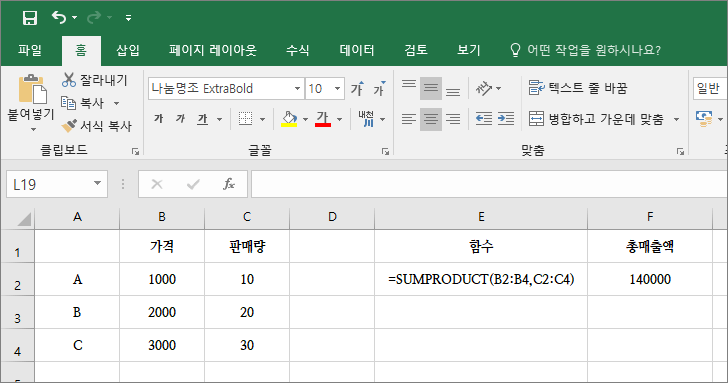
Task: Click the 내천 phonetic guide icon
Action: (x=366, y=119)
